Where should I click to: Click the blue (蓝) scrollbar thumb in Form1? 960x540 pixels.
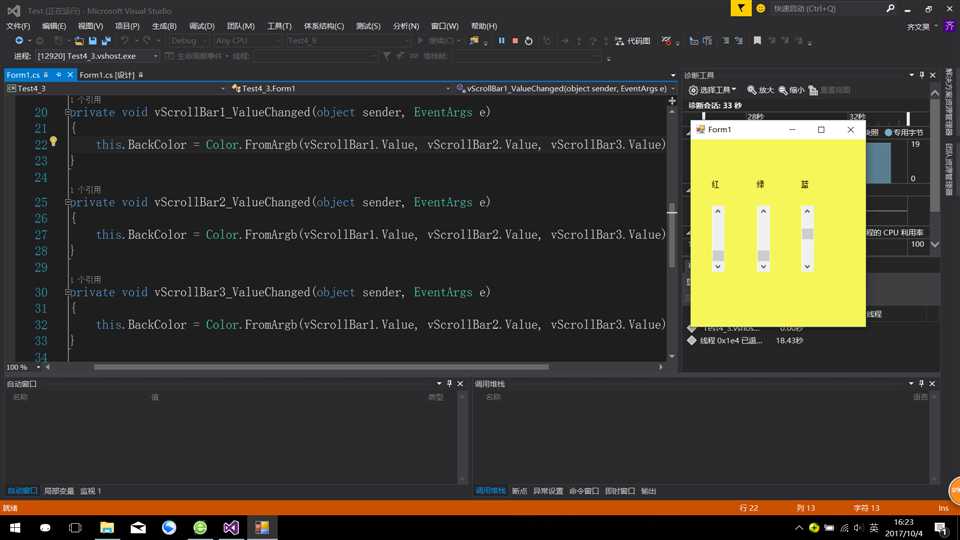pyautogui.click(x=808, y=234)
